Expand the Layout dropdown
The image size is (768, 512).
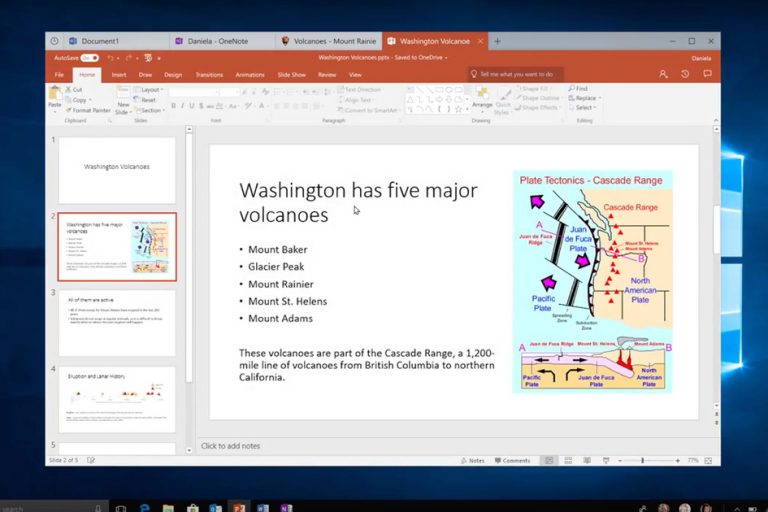[x=151, y=89]
